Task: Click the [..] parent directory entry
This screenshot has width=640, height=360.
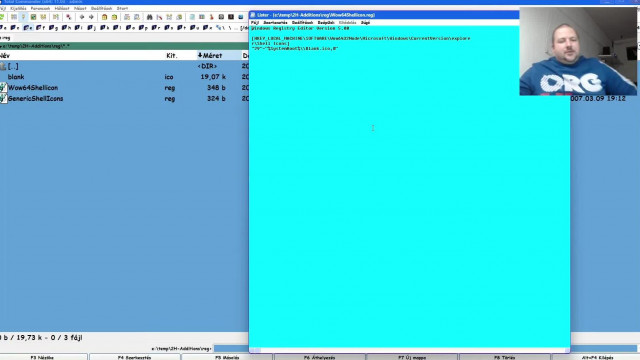Action: pyautogui.click(x=13, y=66)
